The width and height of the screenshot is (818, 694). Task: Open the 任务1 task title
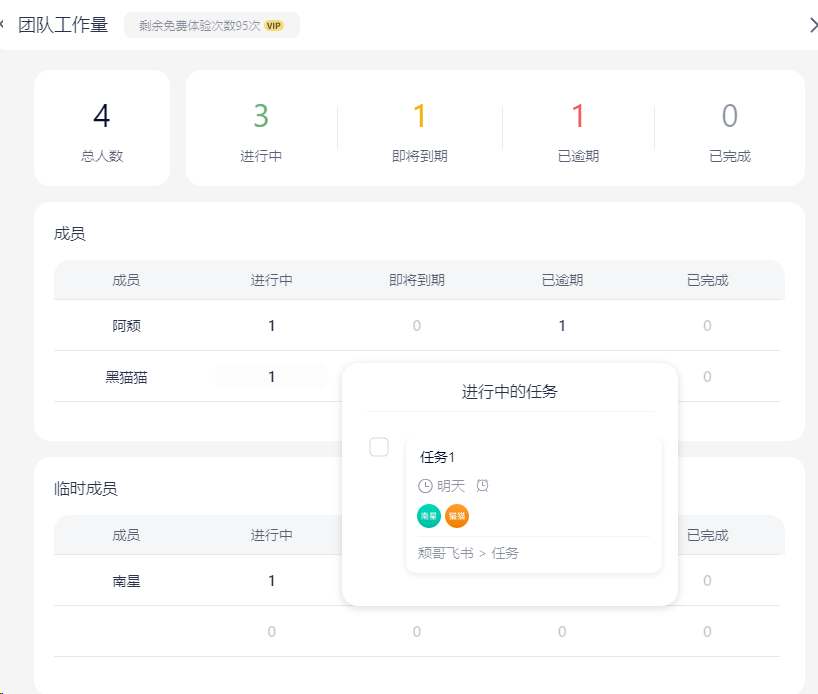coord(438,457)
